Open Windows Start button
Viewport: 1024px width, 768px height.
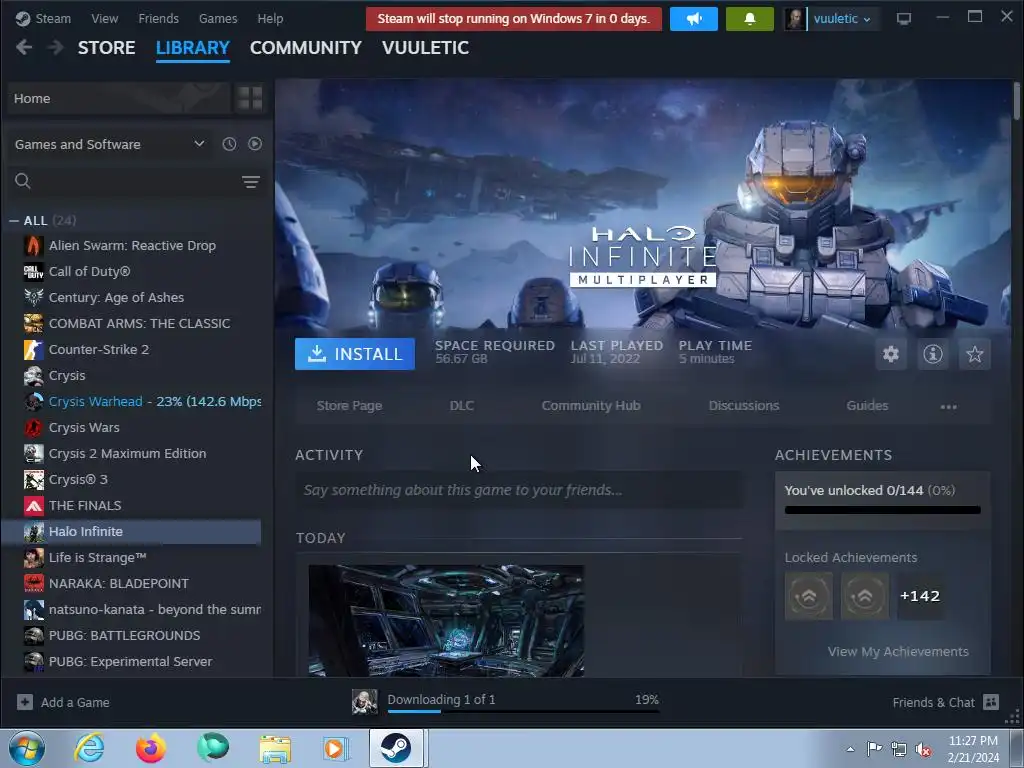[x=27, y=748]
